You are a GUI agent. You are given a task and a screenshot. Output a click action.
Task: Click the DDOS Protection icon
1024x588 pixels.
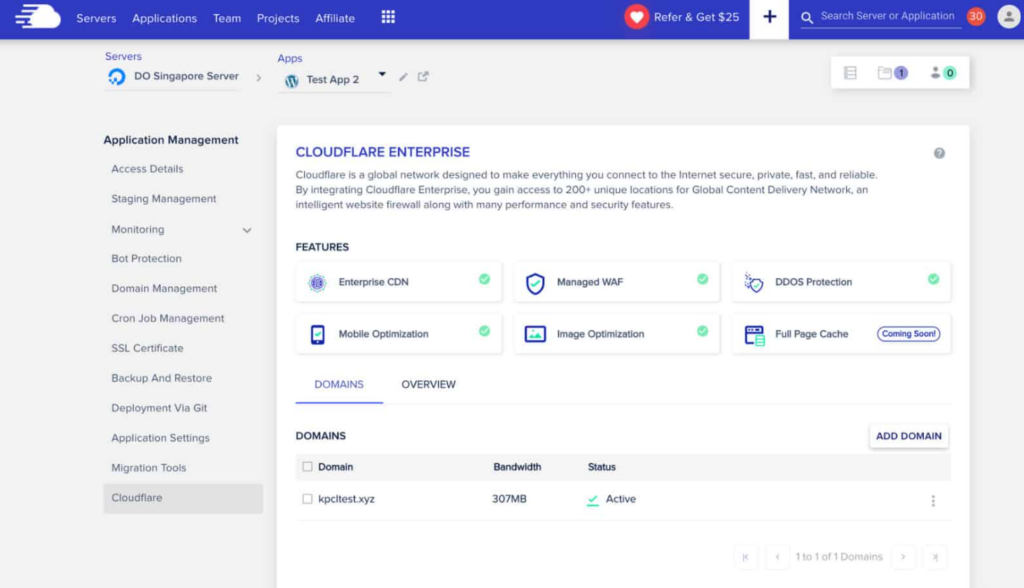click(x=754, y=282)
